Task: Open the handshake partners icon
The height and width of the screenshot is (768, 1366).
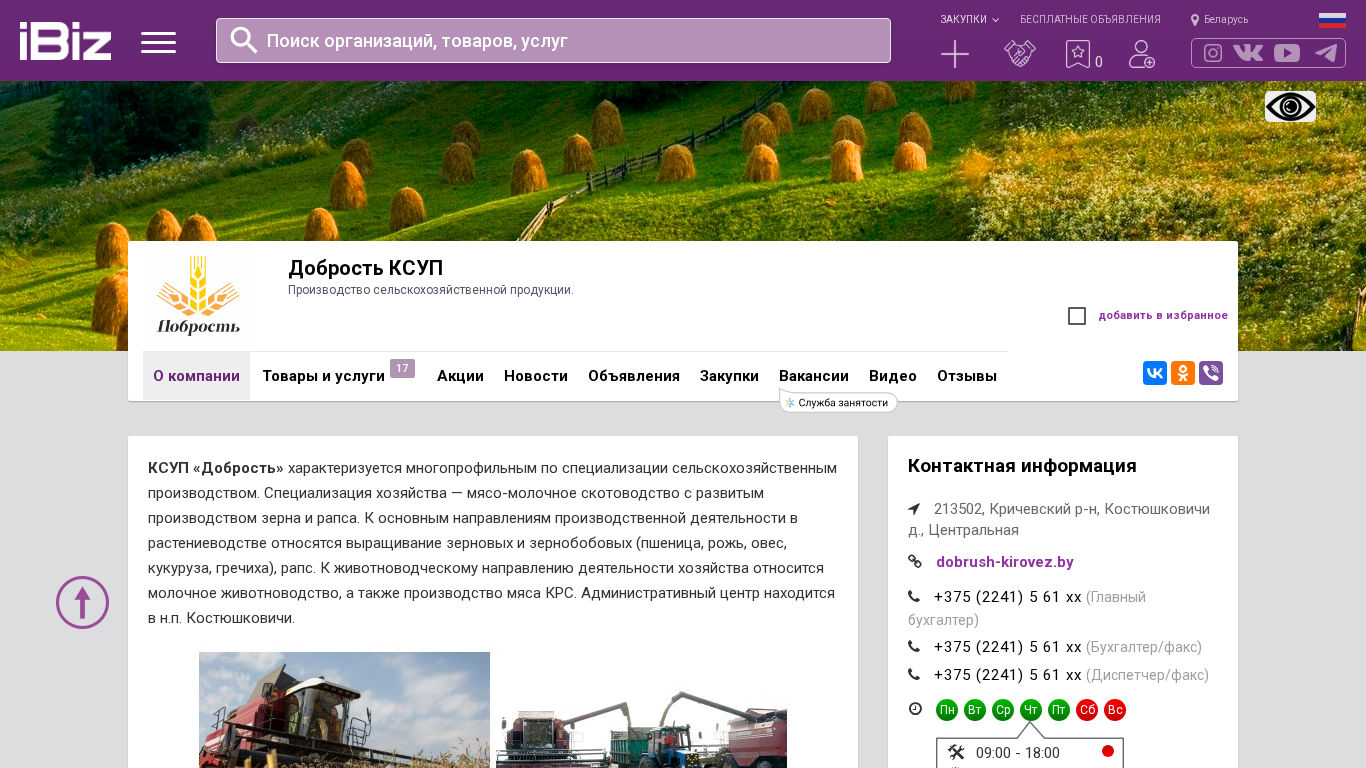Action: point(1020,54)
